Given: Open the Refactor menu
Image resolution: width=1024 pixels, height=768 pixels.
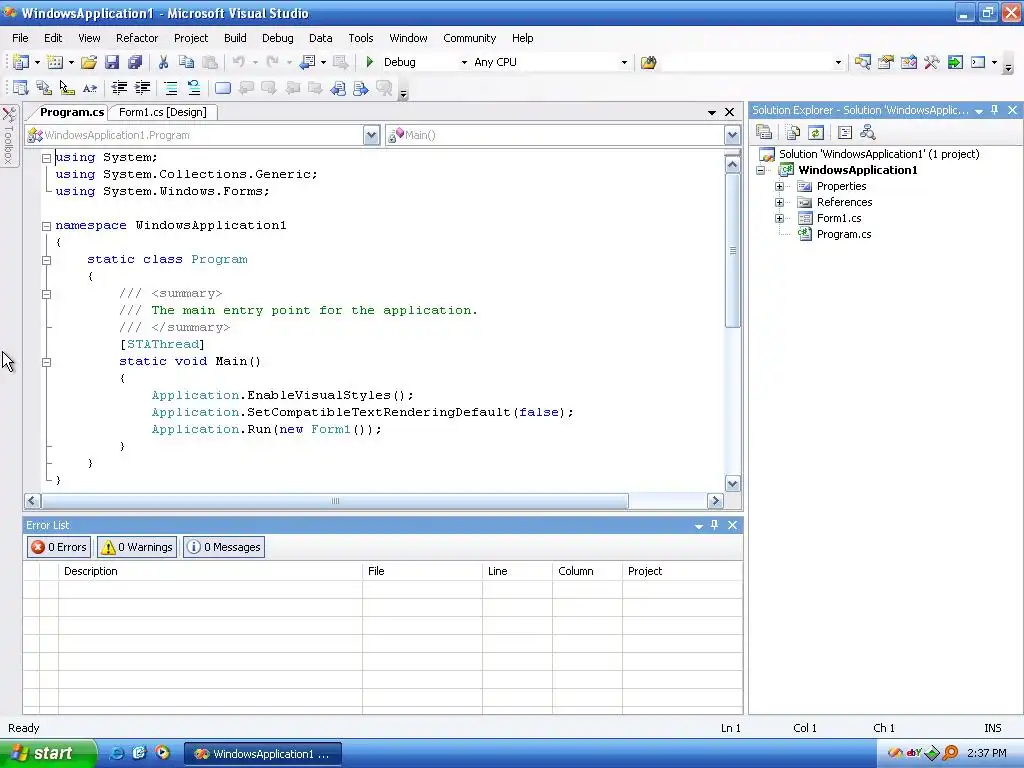Looking at the screenshot, I should coord(136,38).
